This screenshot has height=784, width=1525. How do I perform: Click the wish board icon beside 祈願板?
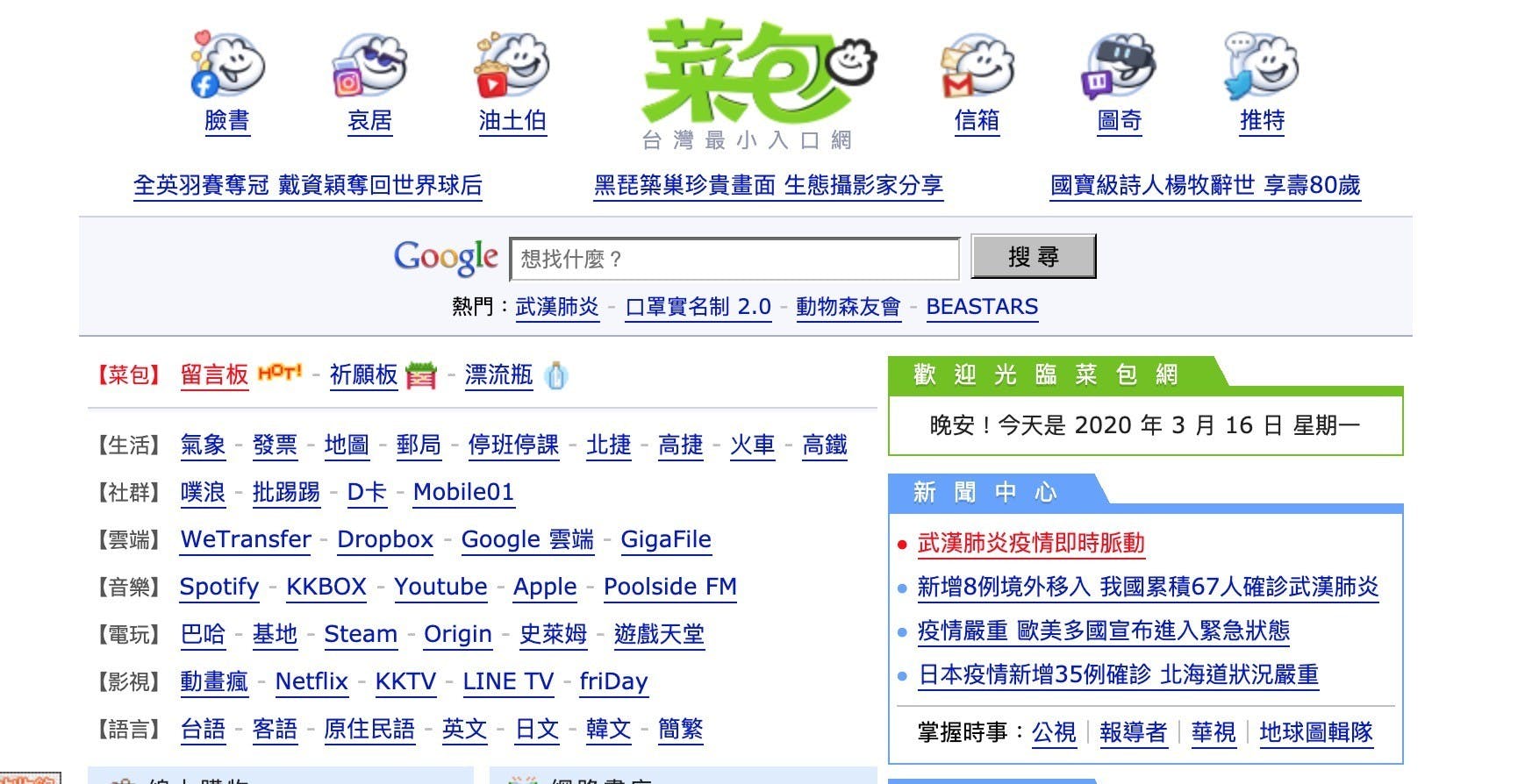(x=421, y=375)
